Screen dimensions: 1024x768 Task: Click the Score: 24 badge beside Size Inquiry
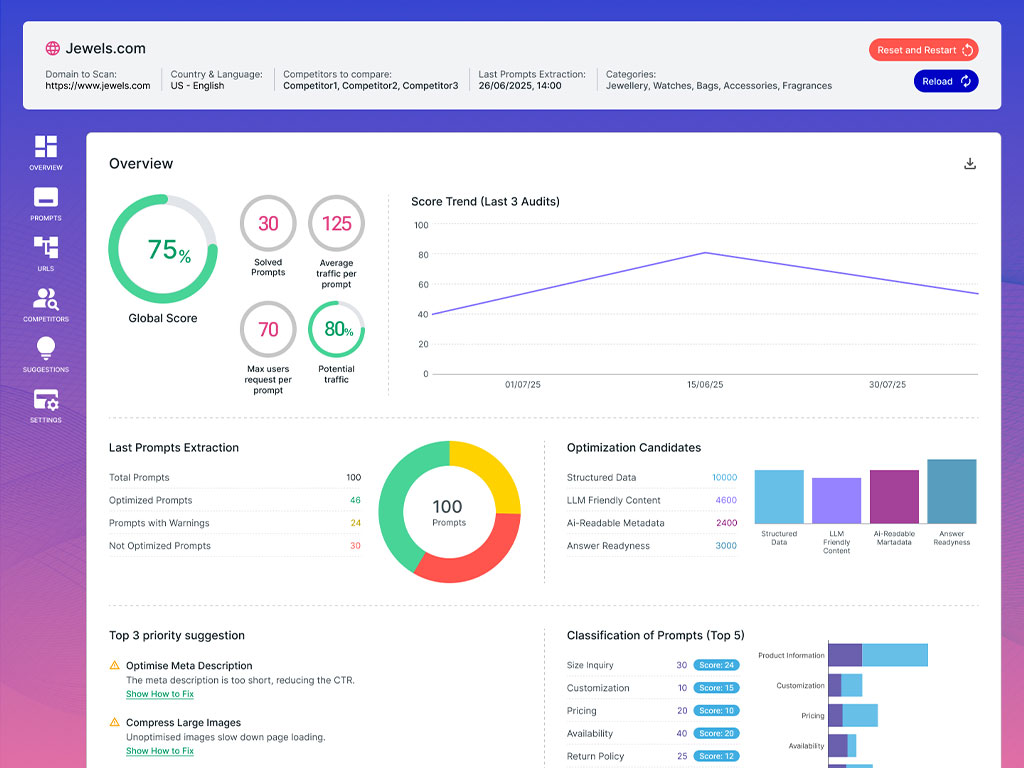716,665
